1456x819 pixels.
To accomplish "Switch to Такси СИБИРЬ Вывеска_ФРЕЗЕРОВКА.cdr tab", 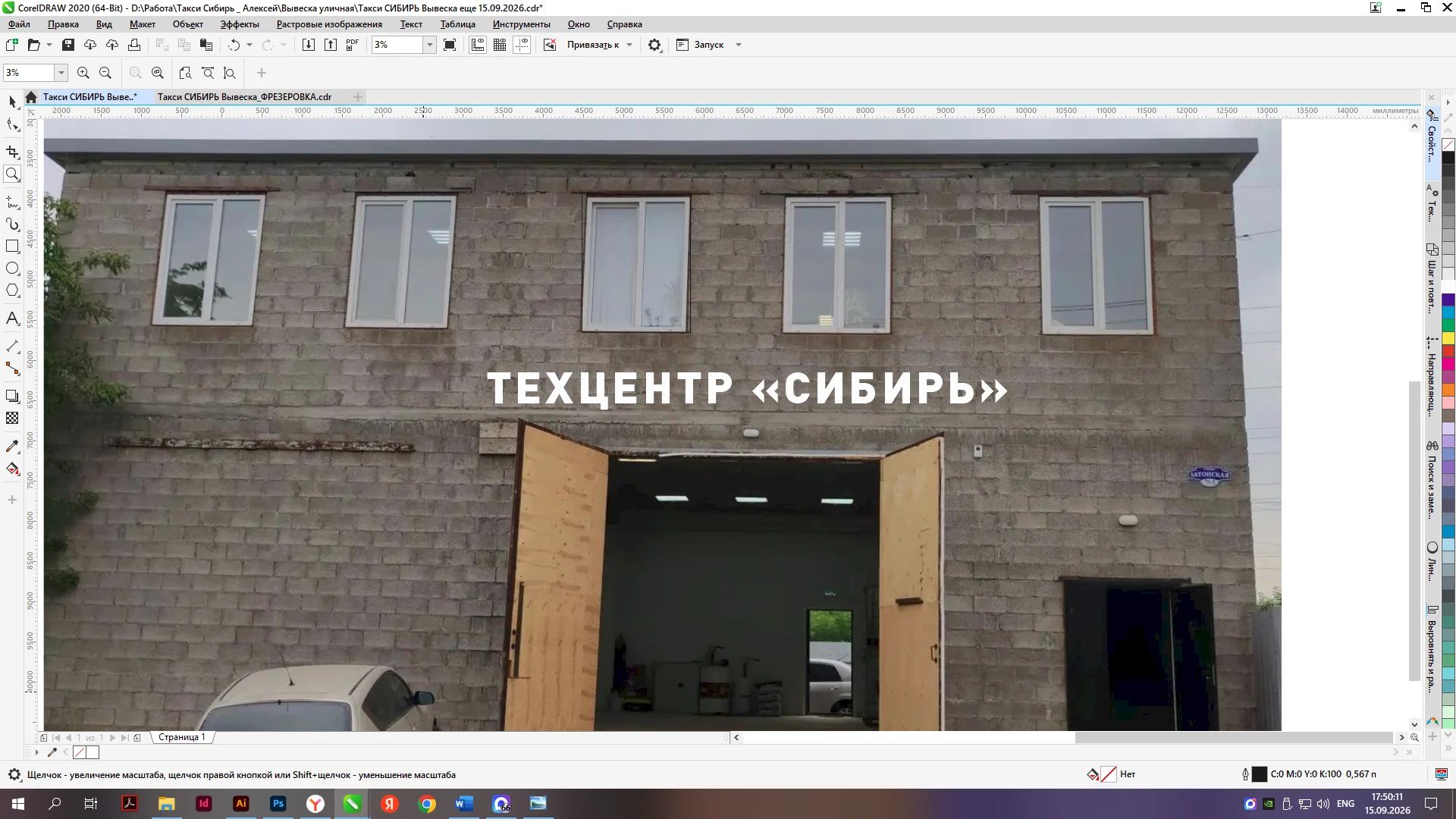I will (x=244, y=96).
